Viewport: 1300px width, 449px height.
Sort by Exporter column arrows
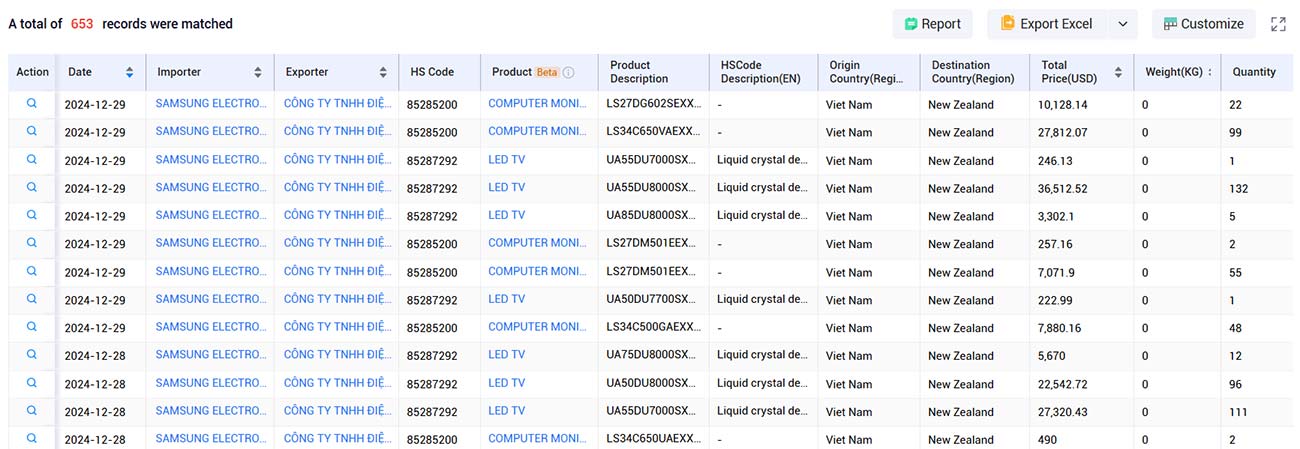click(383, 72)
